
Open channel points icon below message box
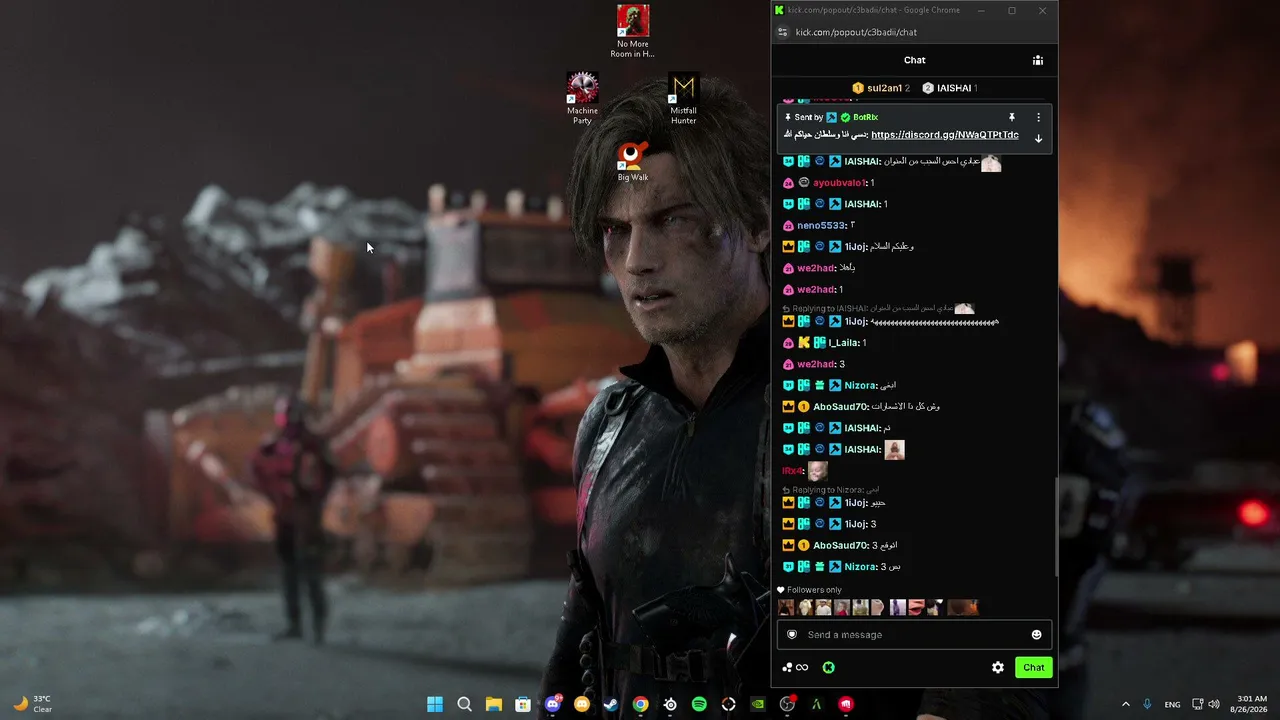795,667
